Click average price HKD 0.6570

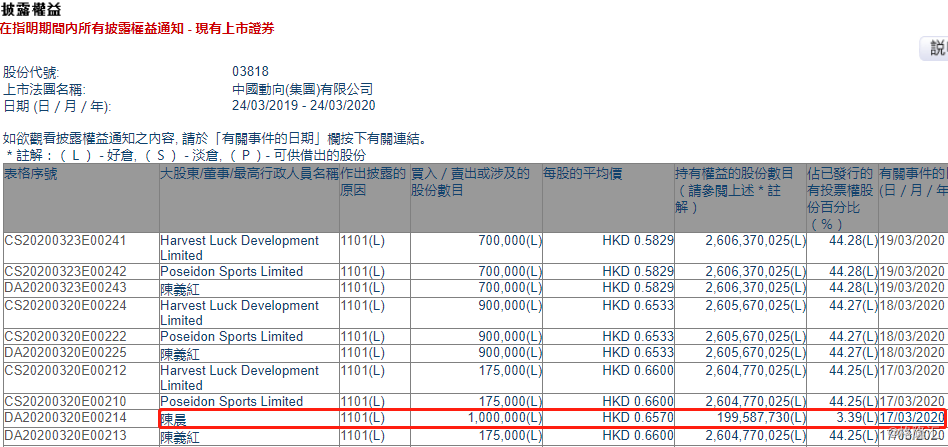coord(638,417)
